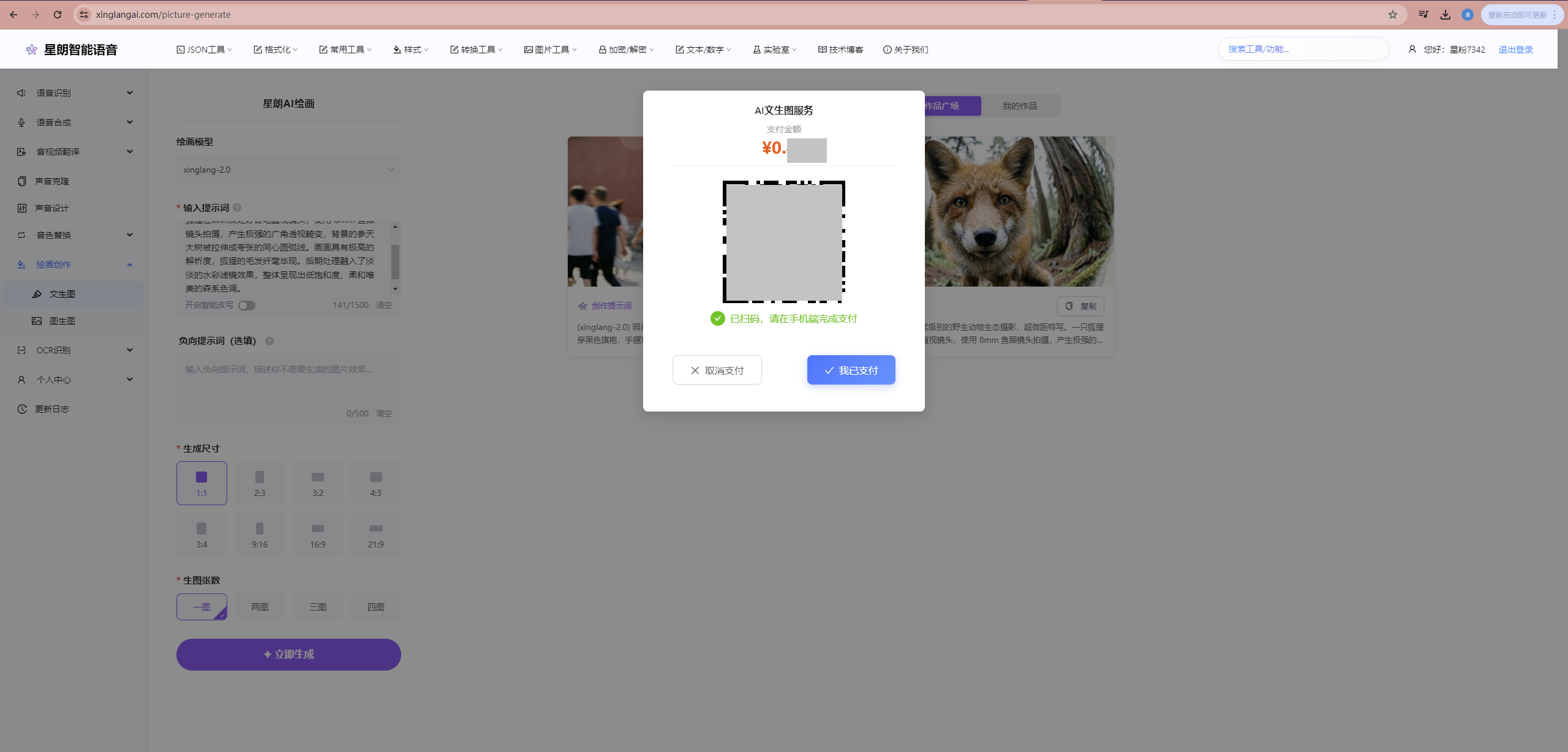
Task: Open the 技术博客 menu item
Action: 840,50
